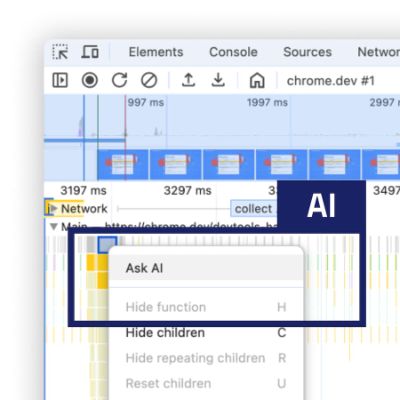Choose Hide function in the context menu
This screenshot has width=400, height=400.
[206, 307]
